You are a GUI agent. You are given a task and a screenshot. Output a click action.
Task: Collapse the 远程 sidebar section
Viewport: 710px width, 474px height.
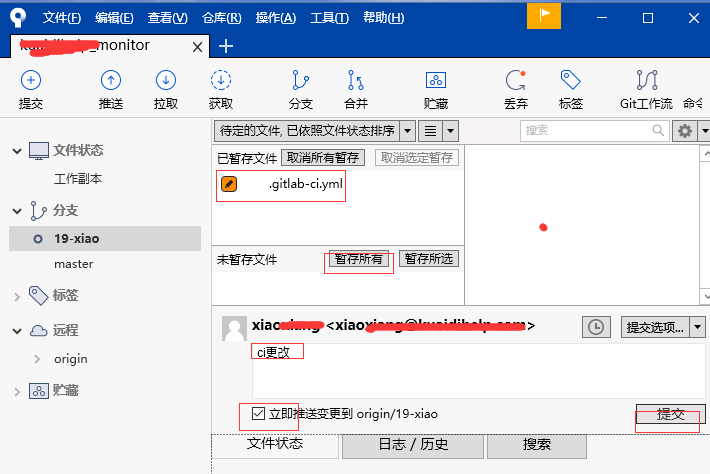(x=17, y=331)
